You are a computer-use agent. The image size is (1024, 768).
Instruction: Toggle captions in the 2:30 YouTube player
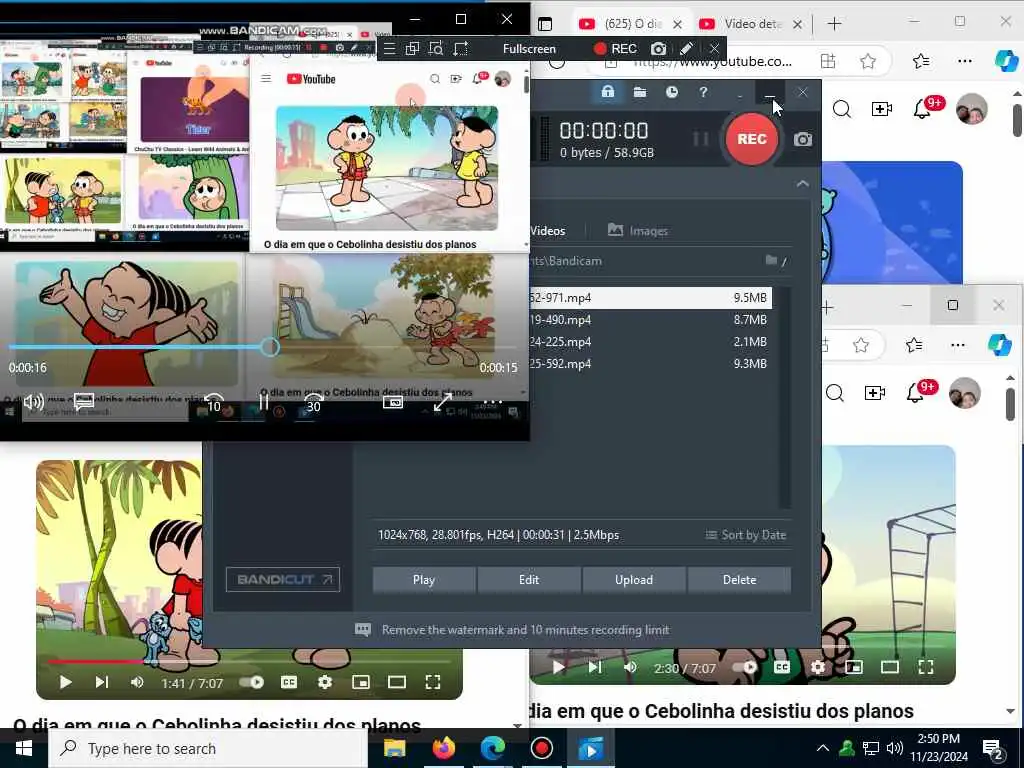click(782, 667)
